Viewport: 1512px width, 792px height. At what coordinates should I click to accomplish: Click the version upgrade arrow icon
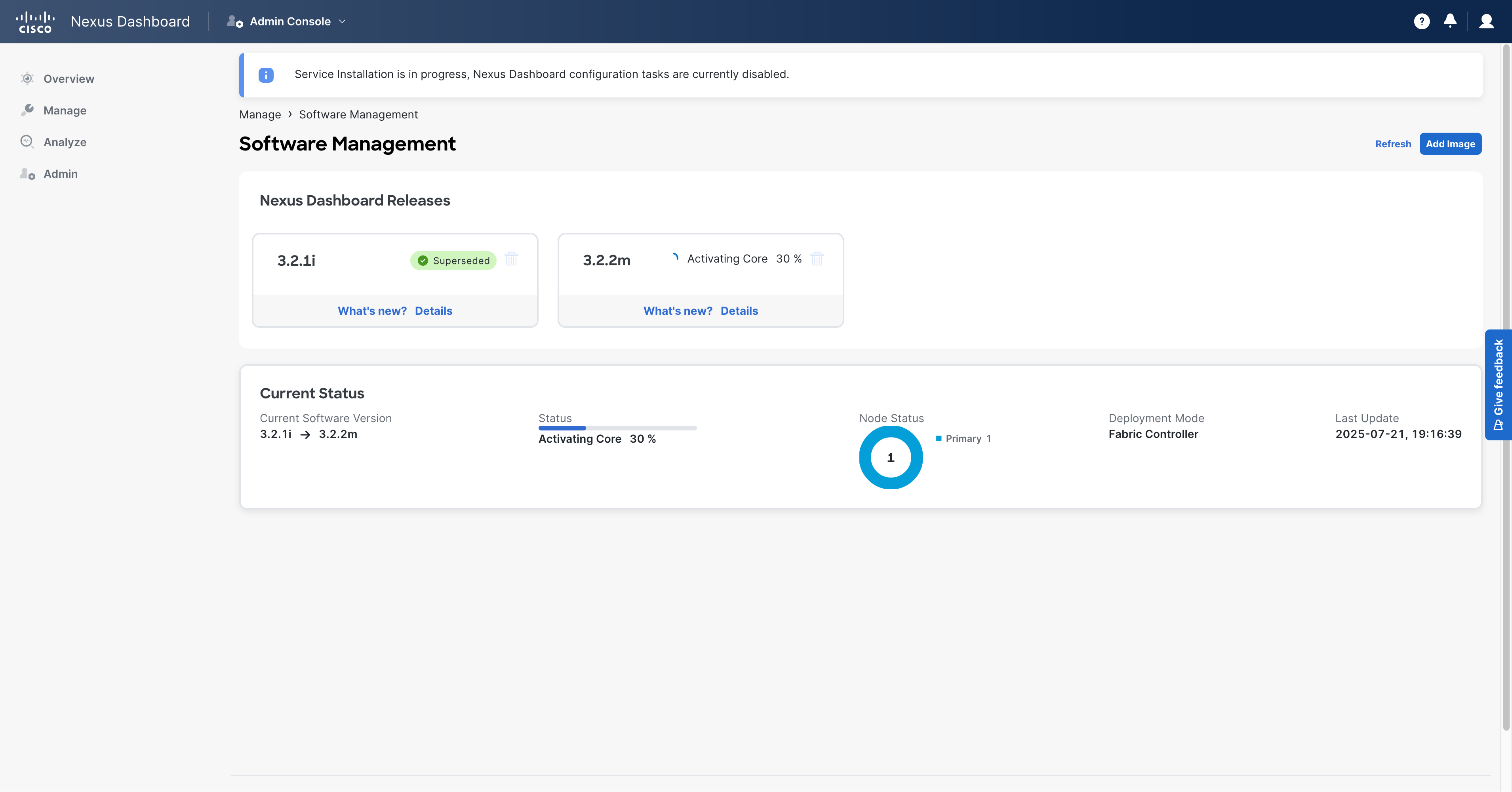[305, 434]
